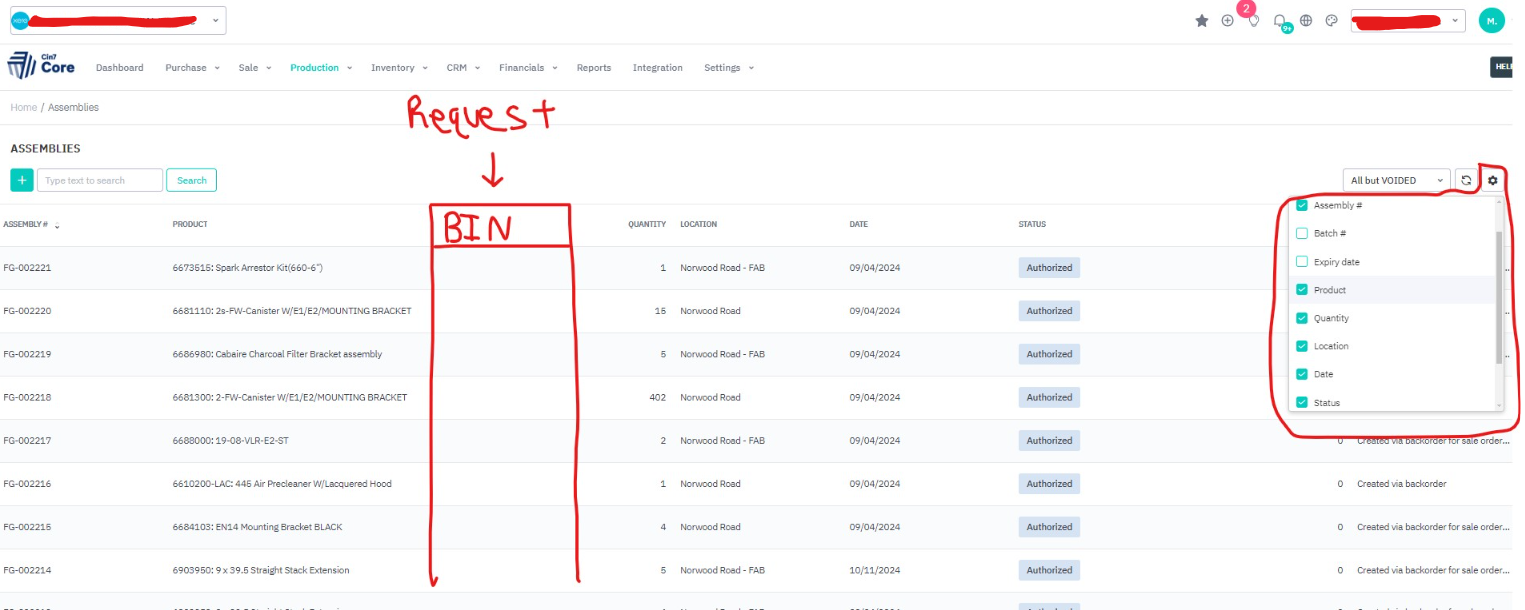Enable the Expiry date column checkbox
The width and height of the screenshot is (1525, 610).
pyautogui.click(x=1302, y=262)
